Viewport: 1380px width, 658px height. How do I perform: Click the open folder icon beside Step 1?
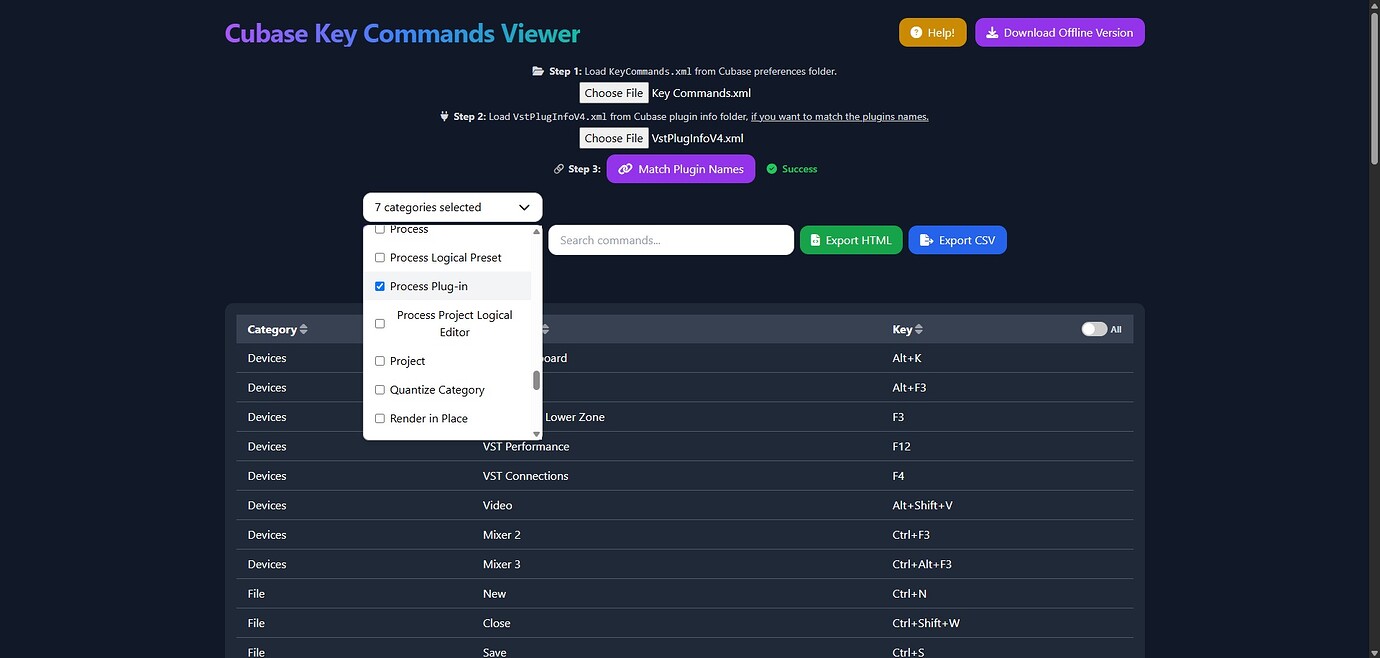538,71
